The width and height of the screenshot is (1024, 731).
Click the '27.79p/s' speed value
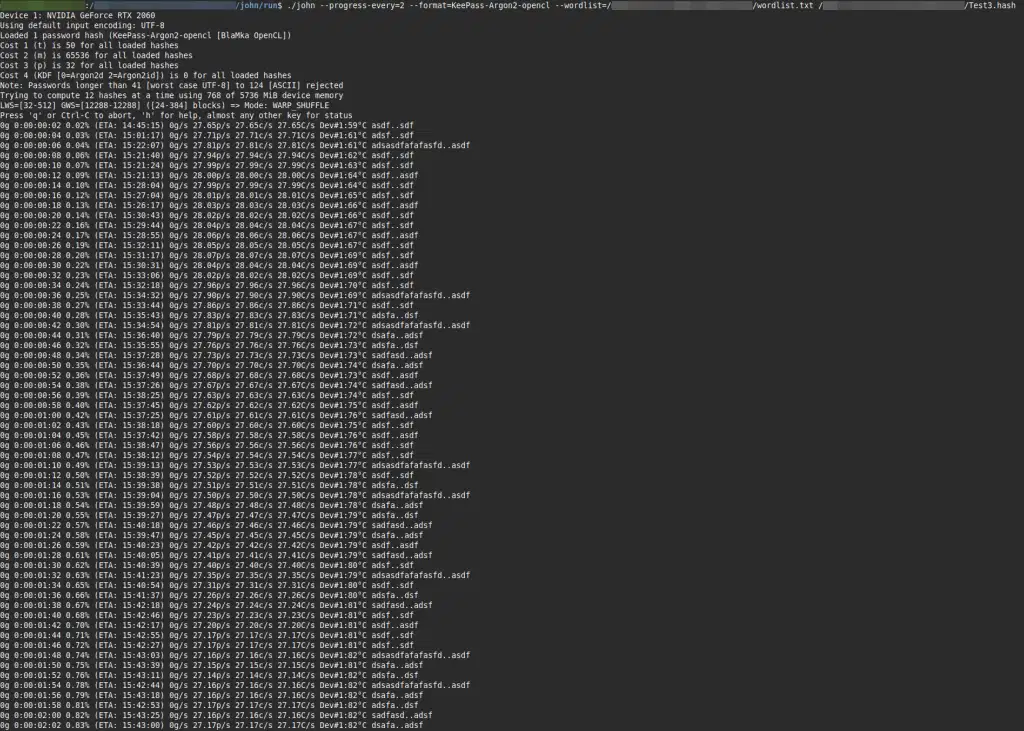coord(211,335)
